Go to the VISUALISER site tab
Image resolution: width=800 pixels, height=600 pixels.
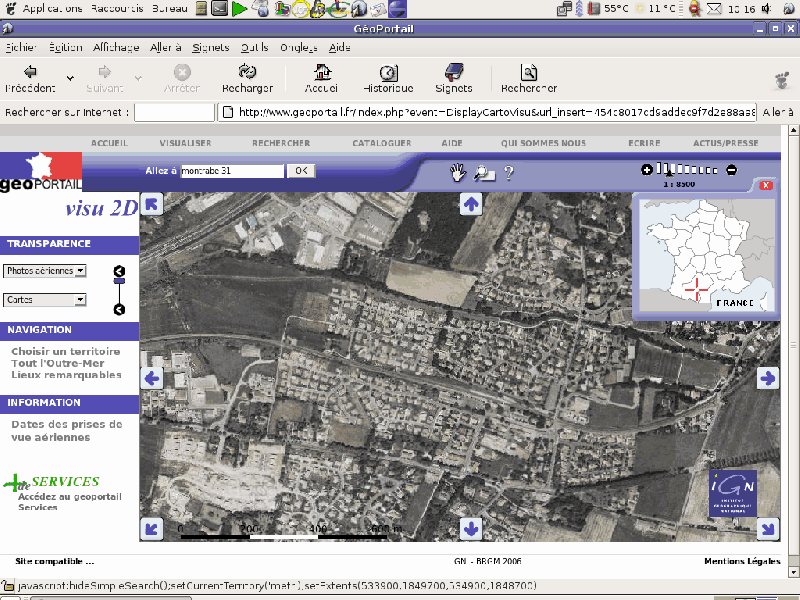pos(185,143)
